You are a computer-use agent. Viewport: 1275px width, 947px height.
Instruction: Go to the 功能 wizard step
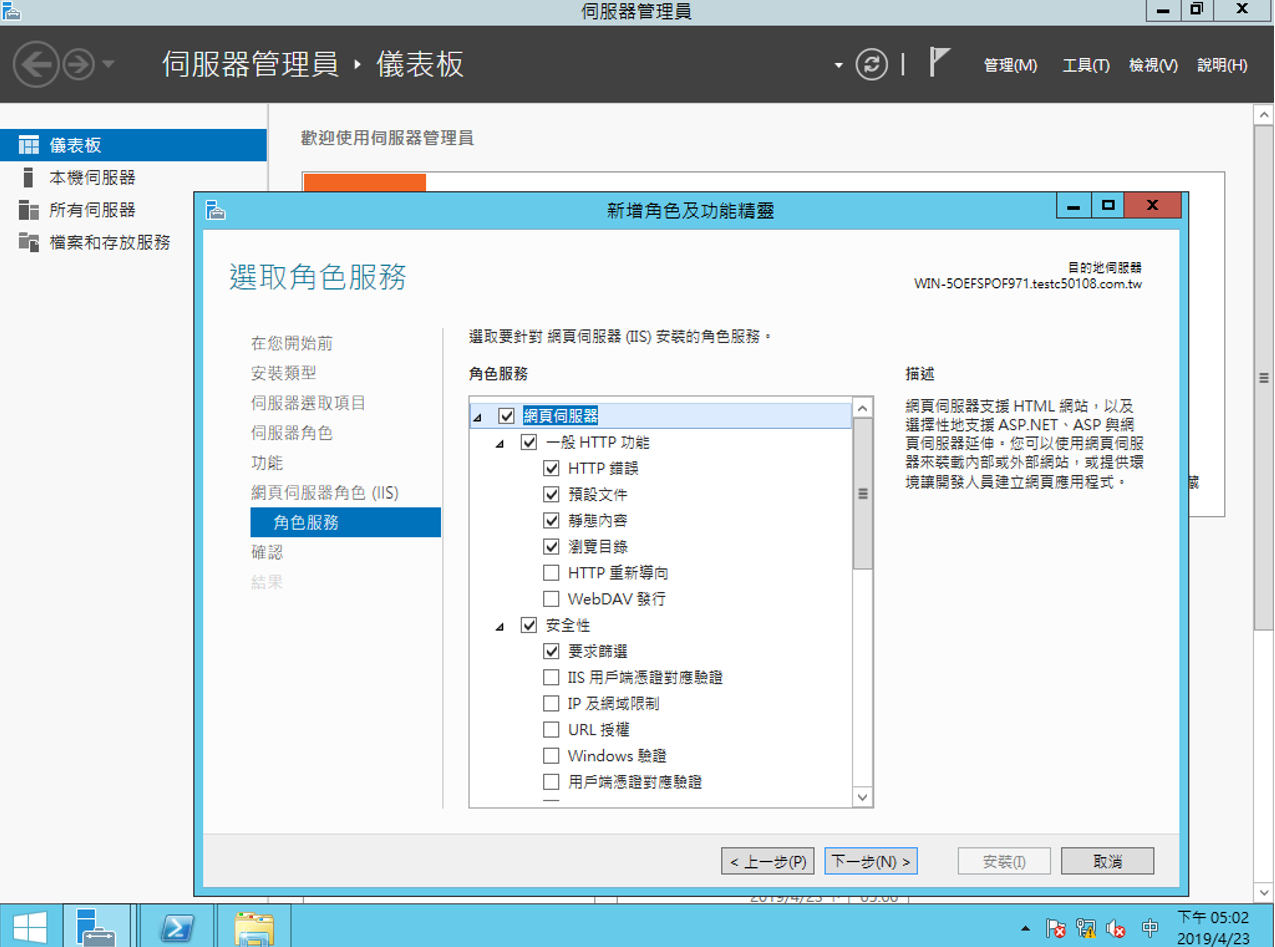point(267,463)
